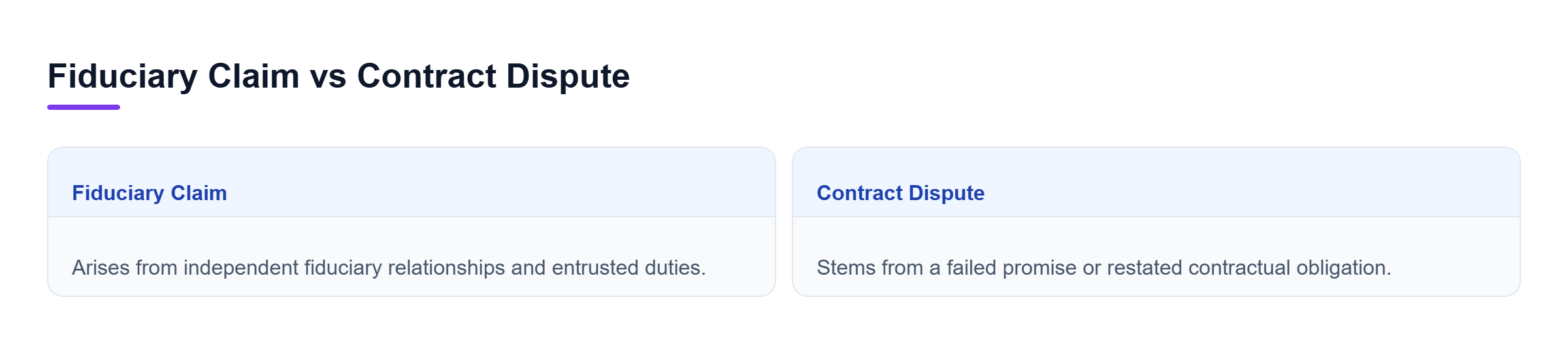This screenshot has height=344, width=1568.
Task: Click the phrase 'entrusted duties' in left card
Action: [629, 267]
